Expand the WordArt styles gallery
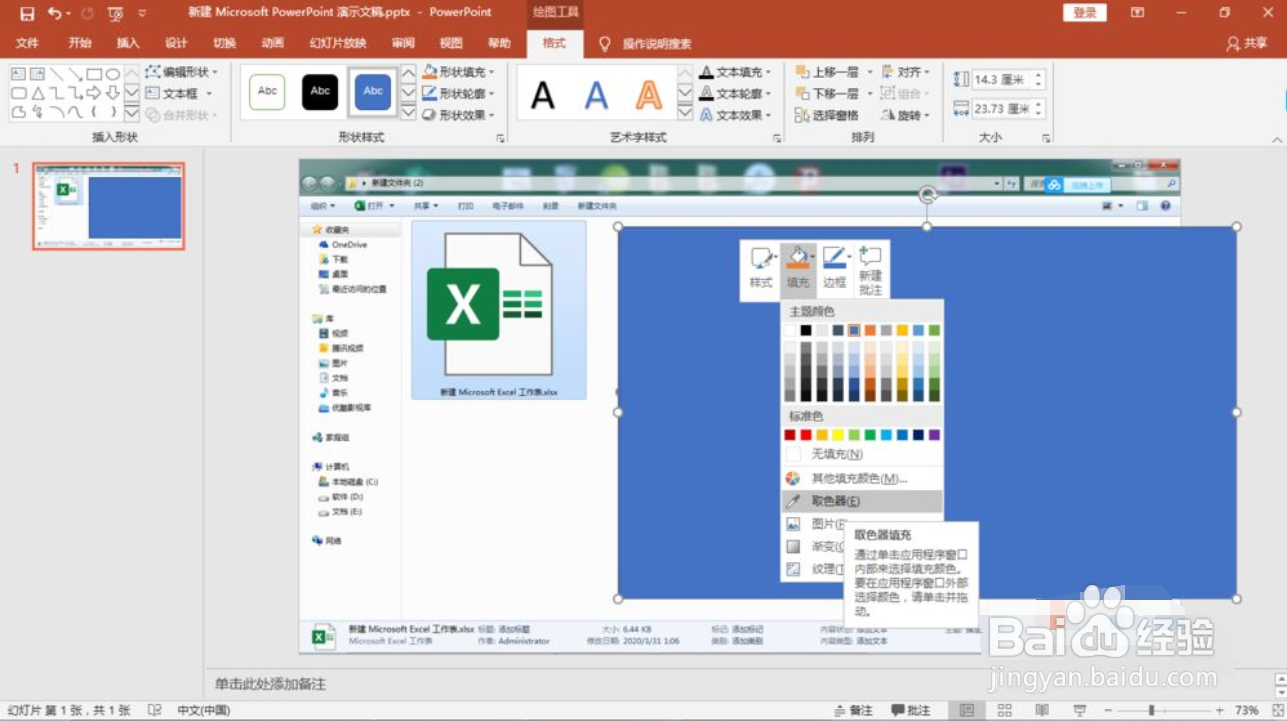The width and height of the screenshot is (1287, 721). point(685,112)
